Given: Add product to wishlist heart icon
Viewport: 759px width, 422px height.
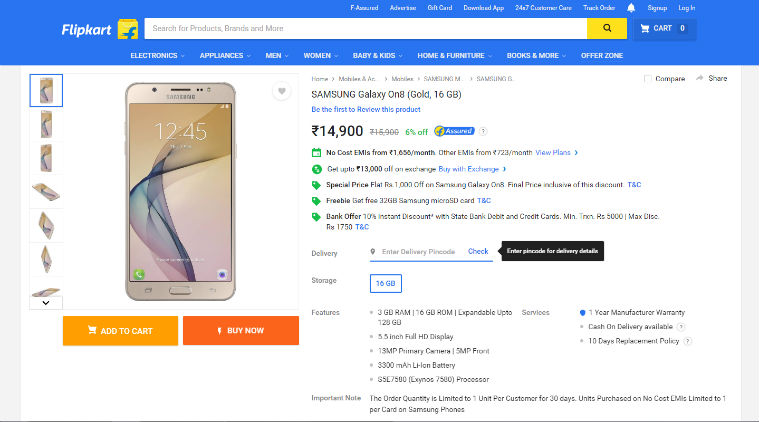Looking at the screenshot, I should coord(282,91).
